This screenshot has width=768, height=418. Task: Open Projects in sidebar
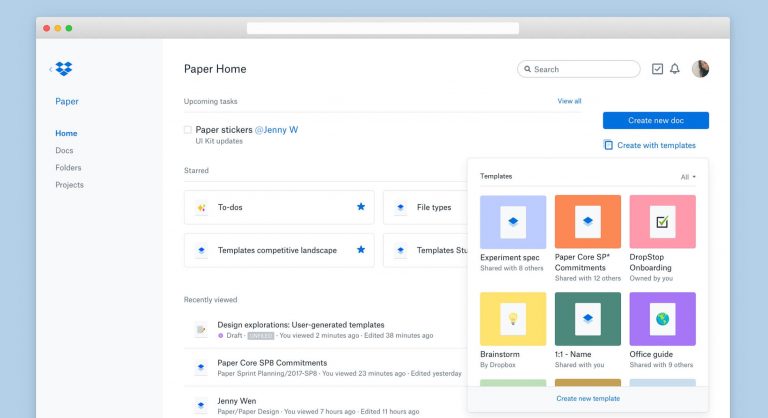point(70,185)
